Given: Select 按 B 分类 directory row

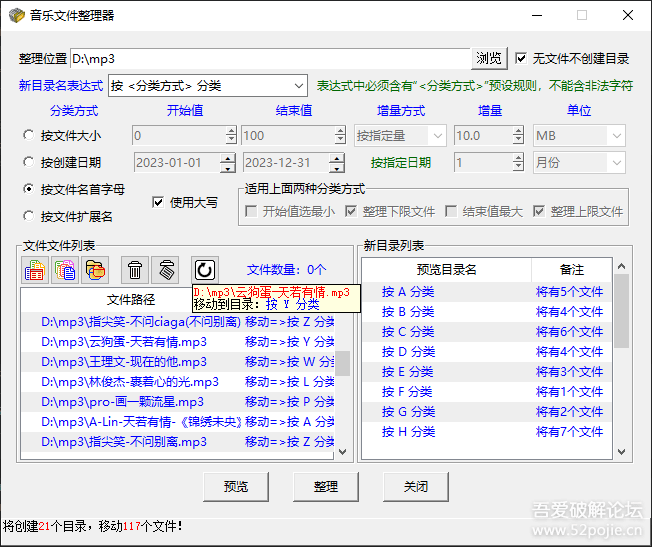Looking at the screenshot, I should tap(487, 312).
